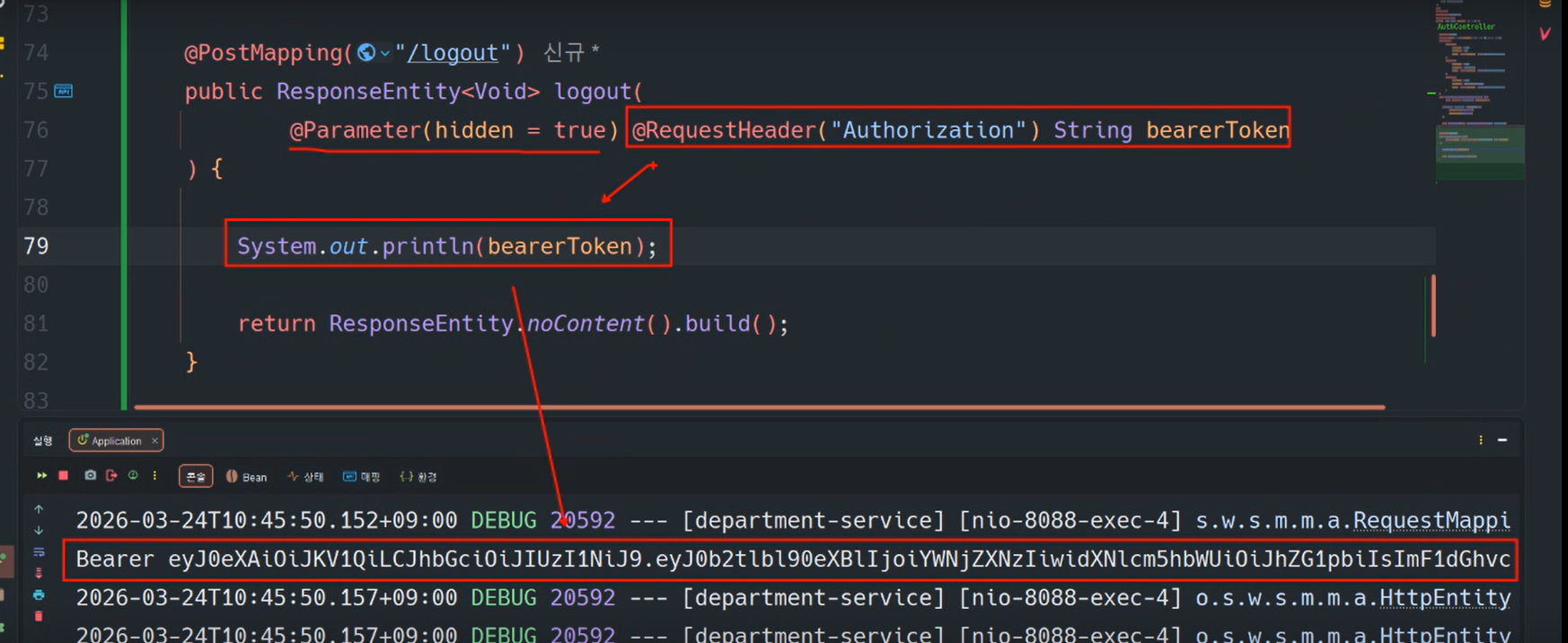
Task: Place cursor on bearerToken in println statement
Action: tap(559, 246)
